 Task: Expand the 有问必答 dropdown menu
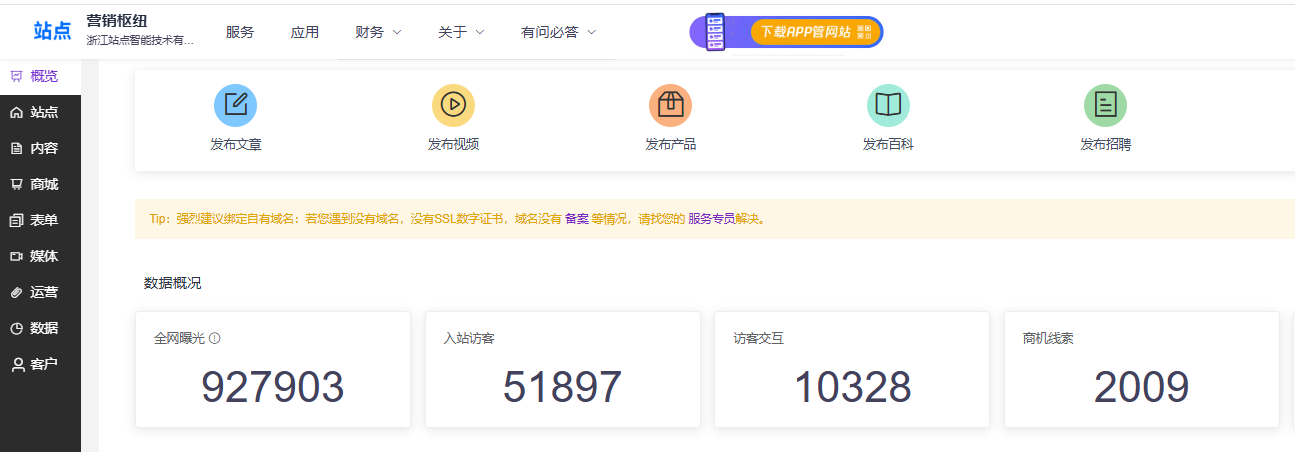(558, 32)
